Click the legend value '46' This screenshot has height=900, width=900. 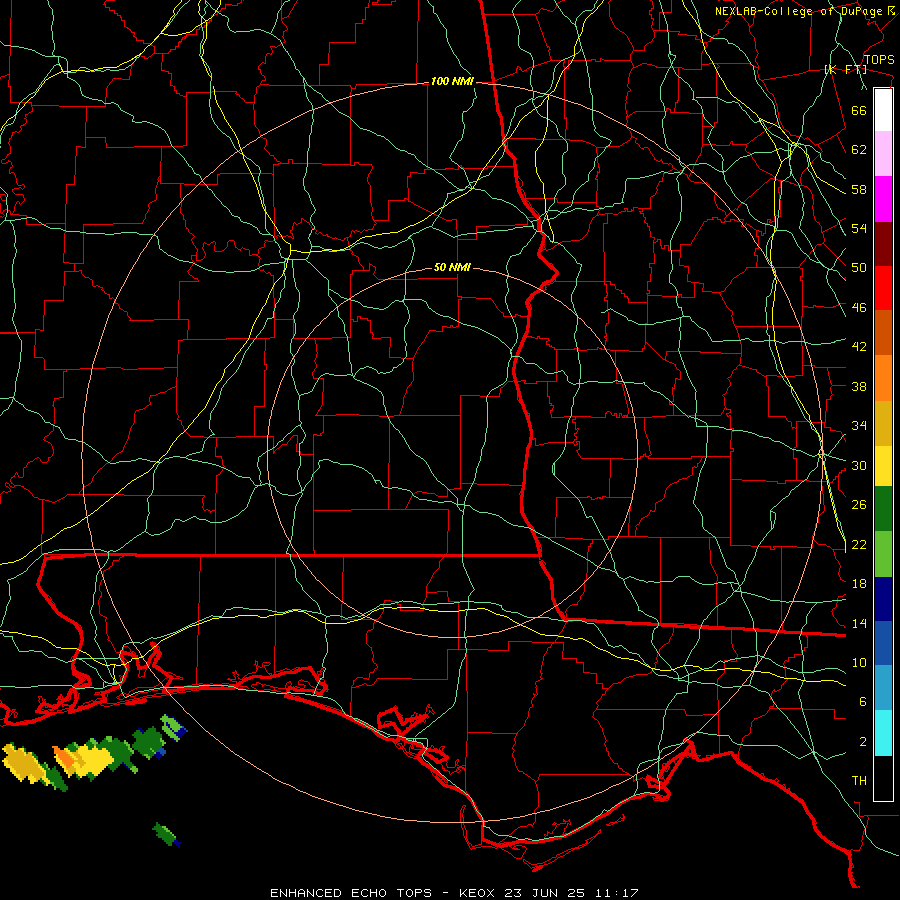coord(859,308)
